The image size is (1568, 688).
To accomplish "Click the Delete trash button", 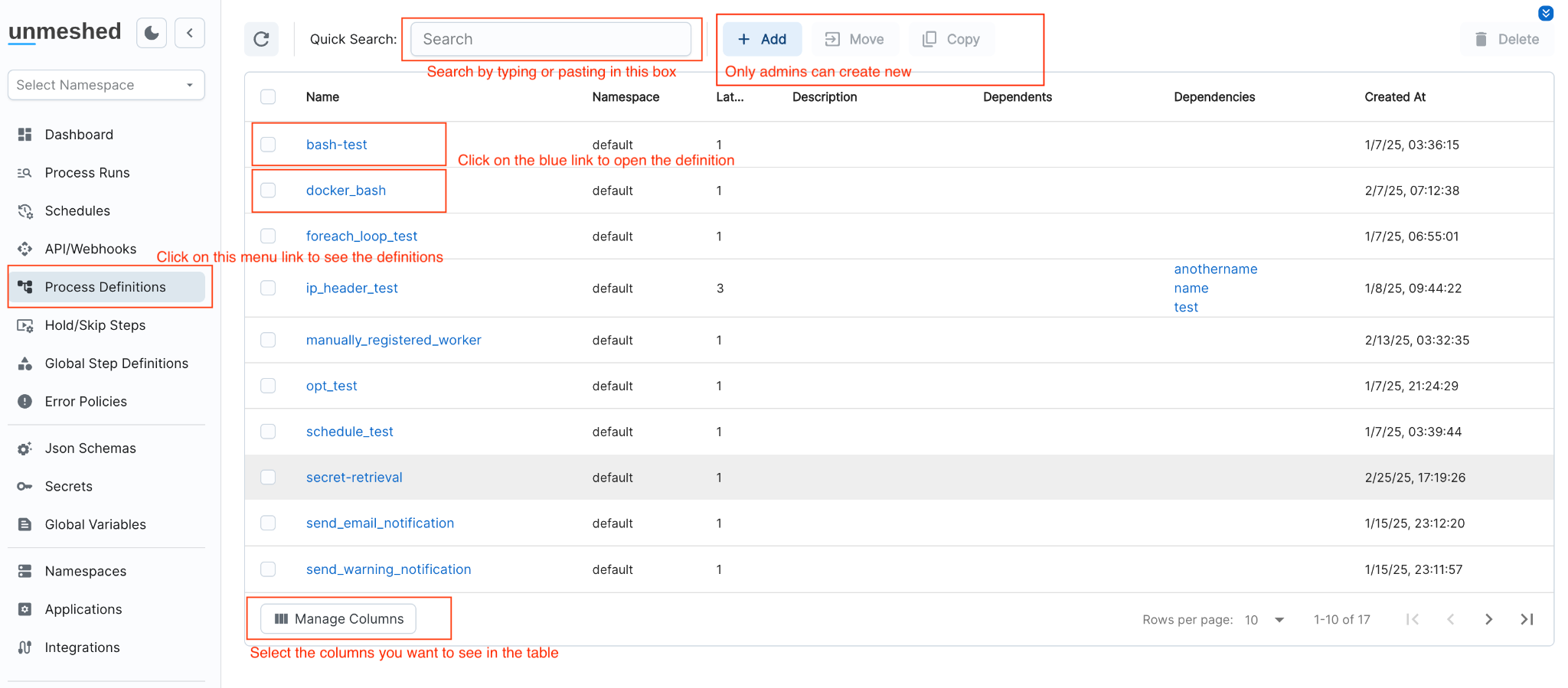I will [x=1507, y=39].
